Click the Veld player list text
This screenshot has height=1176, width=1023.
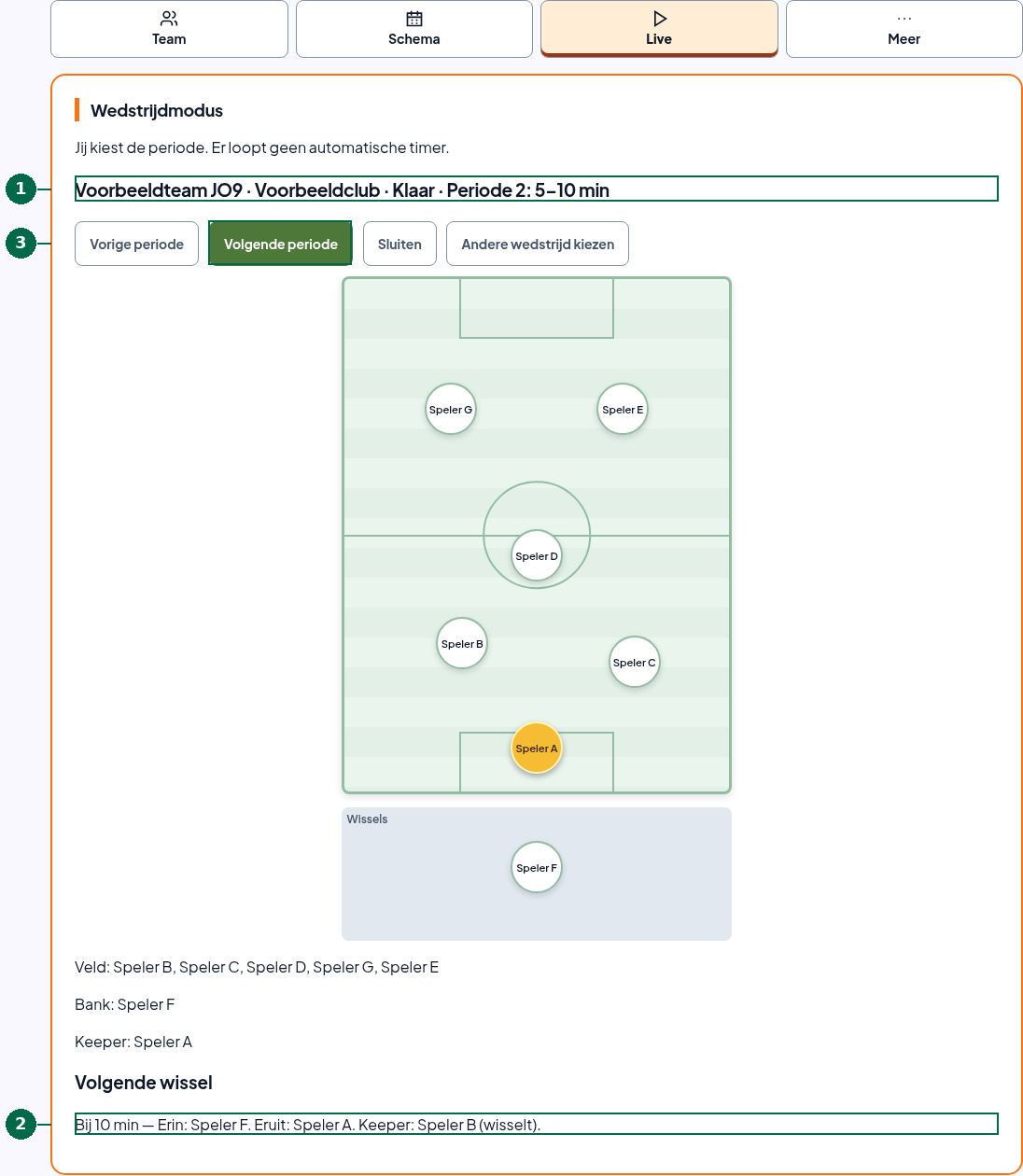[257, 967]
